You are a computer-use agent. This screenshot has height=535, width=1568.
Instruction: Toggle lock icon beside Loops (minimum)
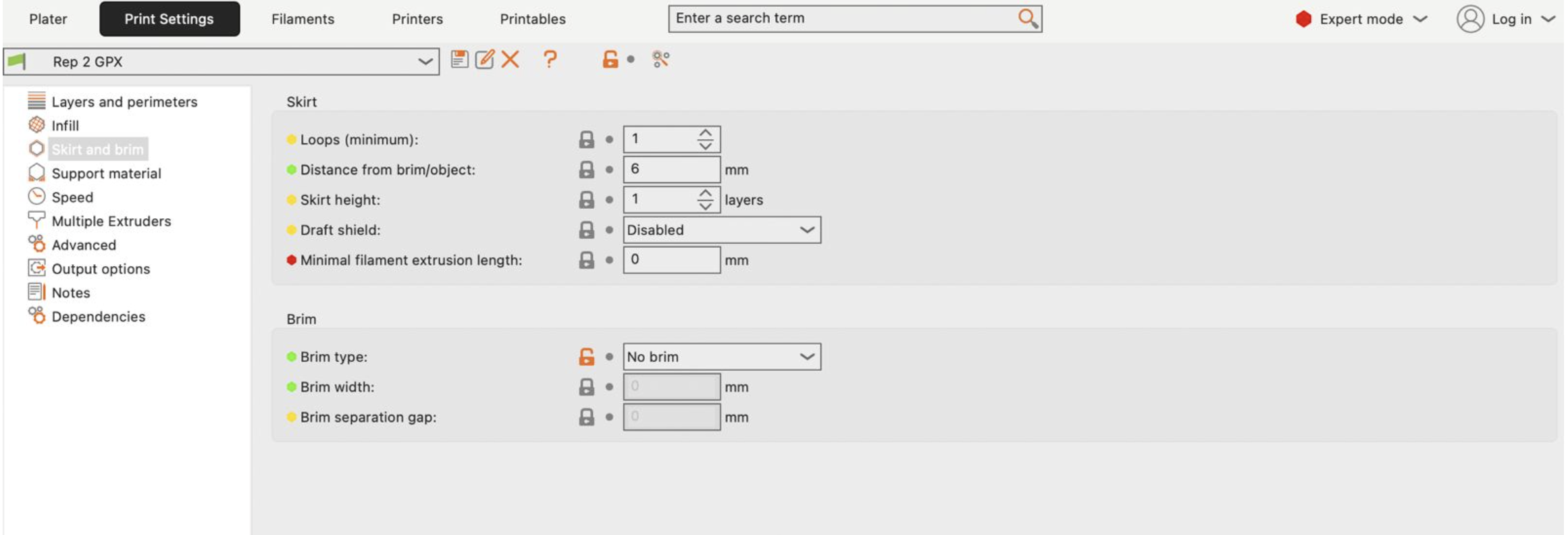(586, 140)
